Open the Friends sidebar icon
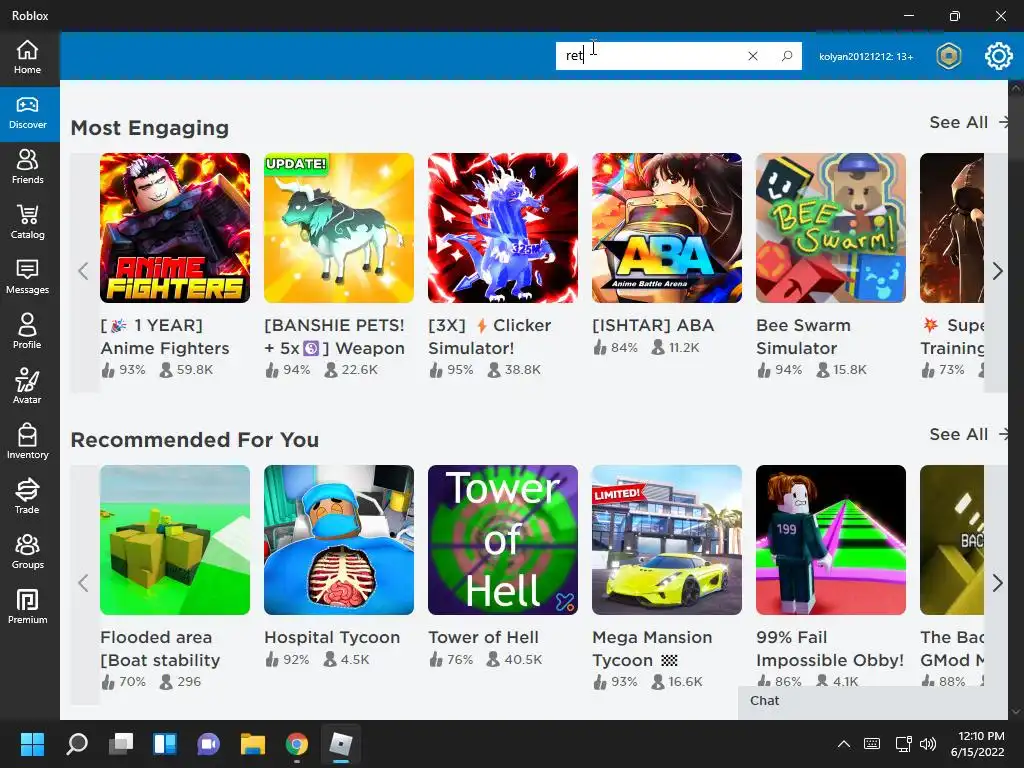 (27, 167)
